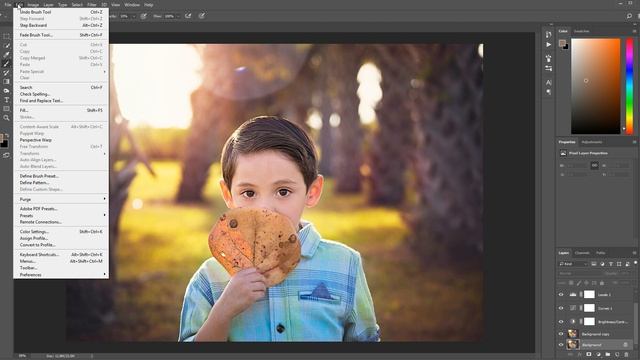
Task: Select the Background copy layer thumbnail
Action: coord(573,334)
